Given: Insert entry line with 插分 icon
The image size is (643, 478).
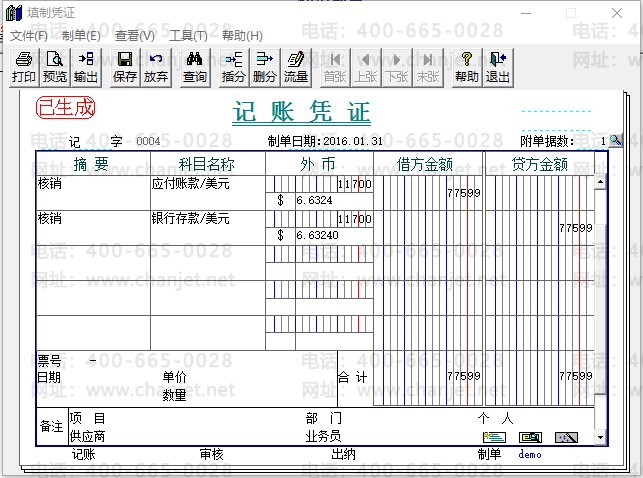Looking at the screenshot, I should tap(234, 67).
